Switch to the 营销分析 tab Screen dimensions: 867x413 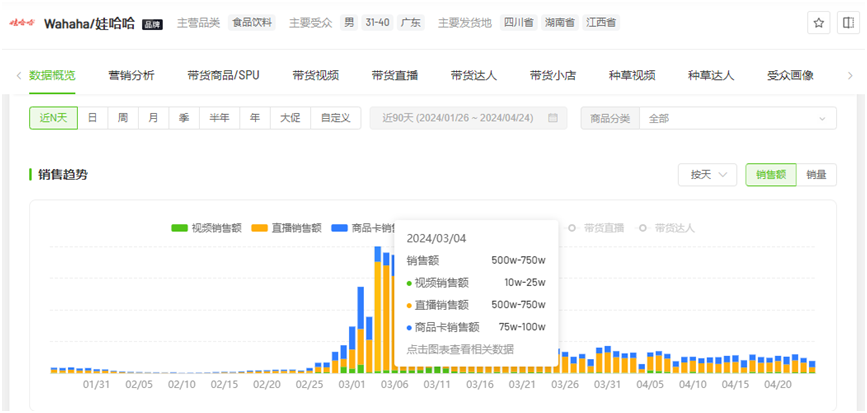pos(131,75)
